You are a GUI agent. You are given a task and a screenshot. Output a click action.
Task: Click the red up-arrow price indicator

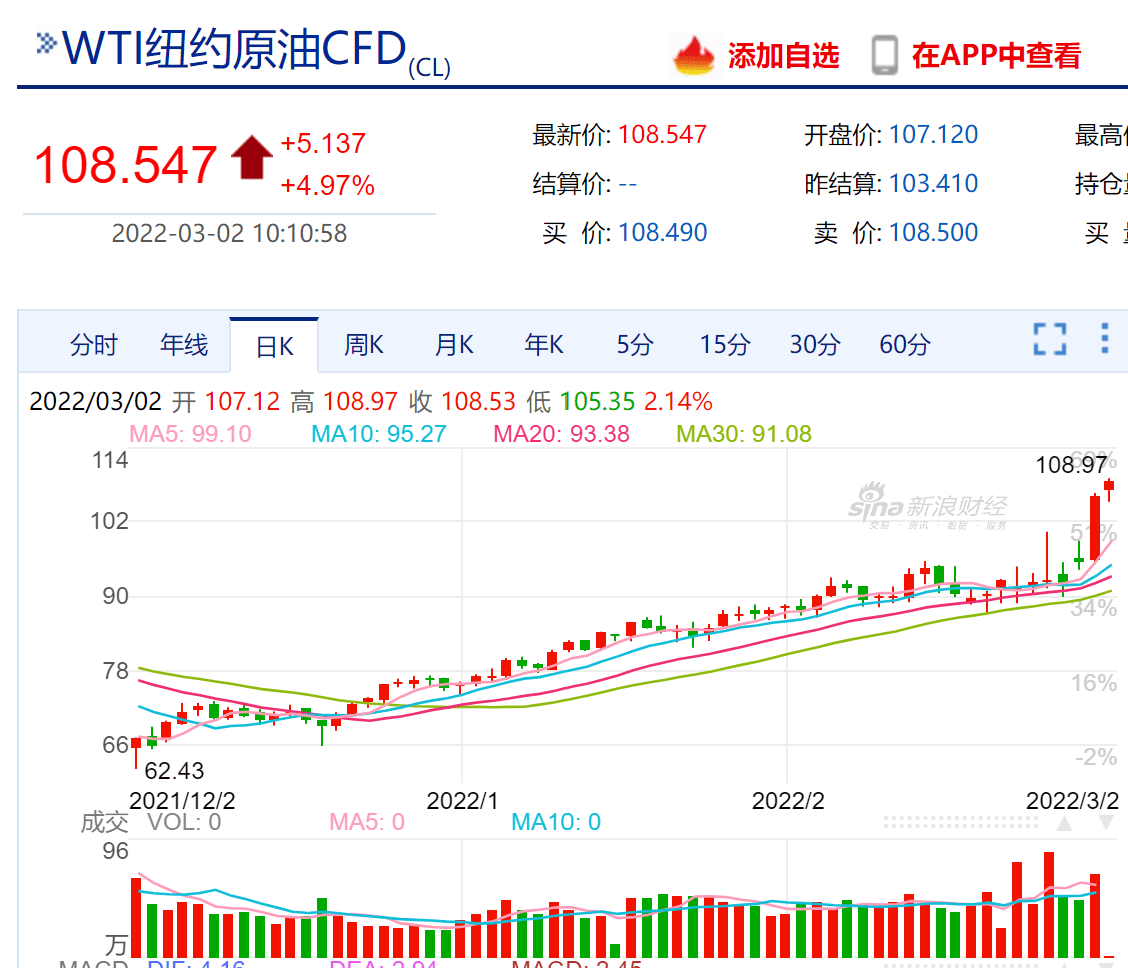251,157
